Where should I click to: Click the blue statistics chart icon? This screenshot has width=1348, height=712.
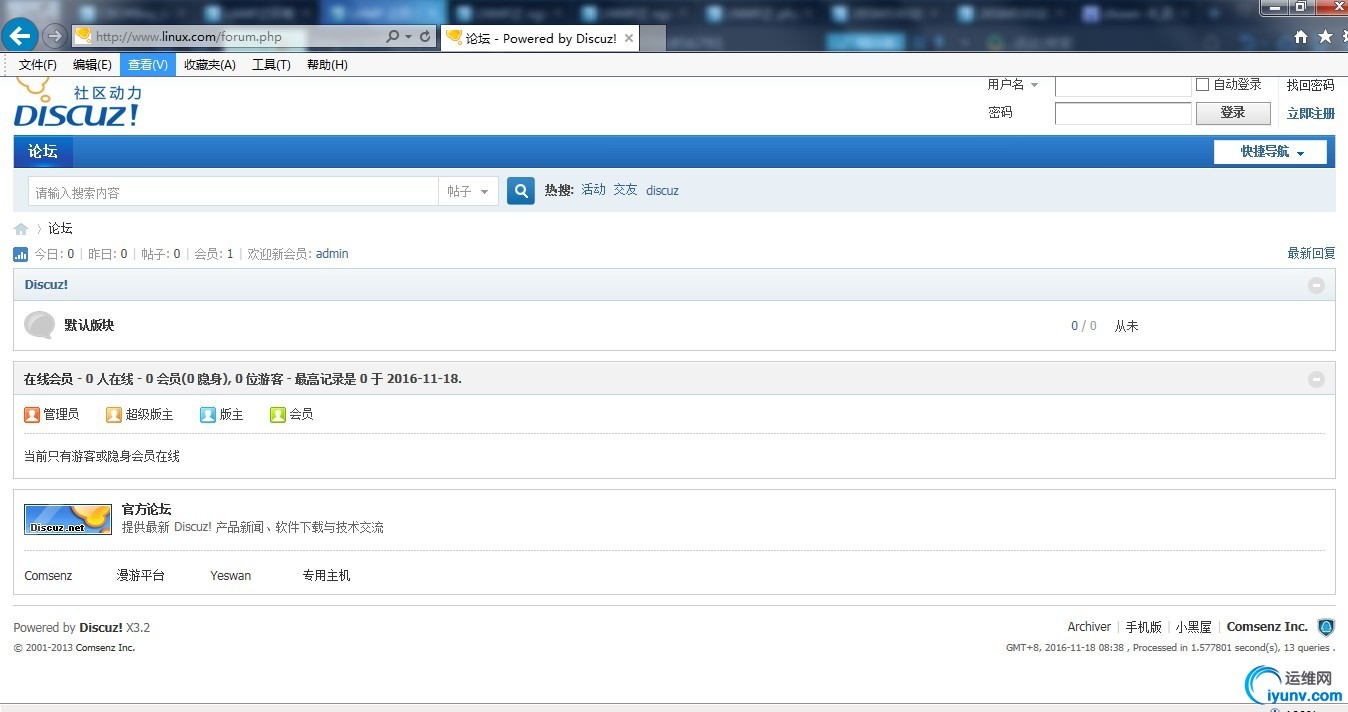click(x=21, y=254)
